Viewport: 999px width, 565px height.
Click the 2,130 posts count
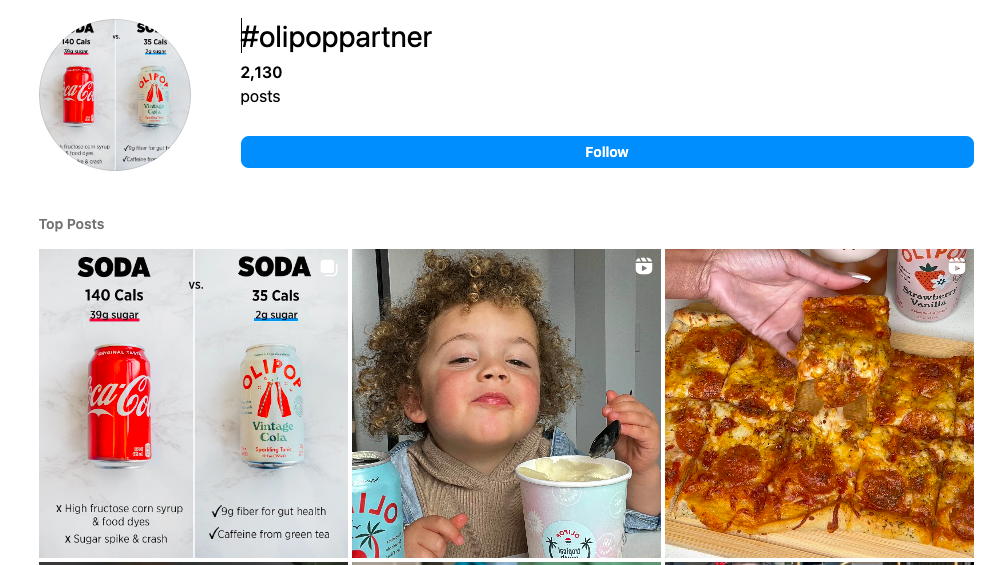tap(261, 84)
